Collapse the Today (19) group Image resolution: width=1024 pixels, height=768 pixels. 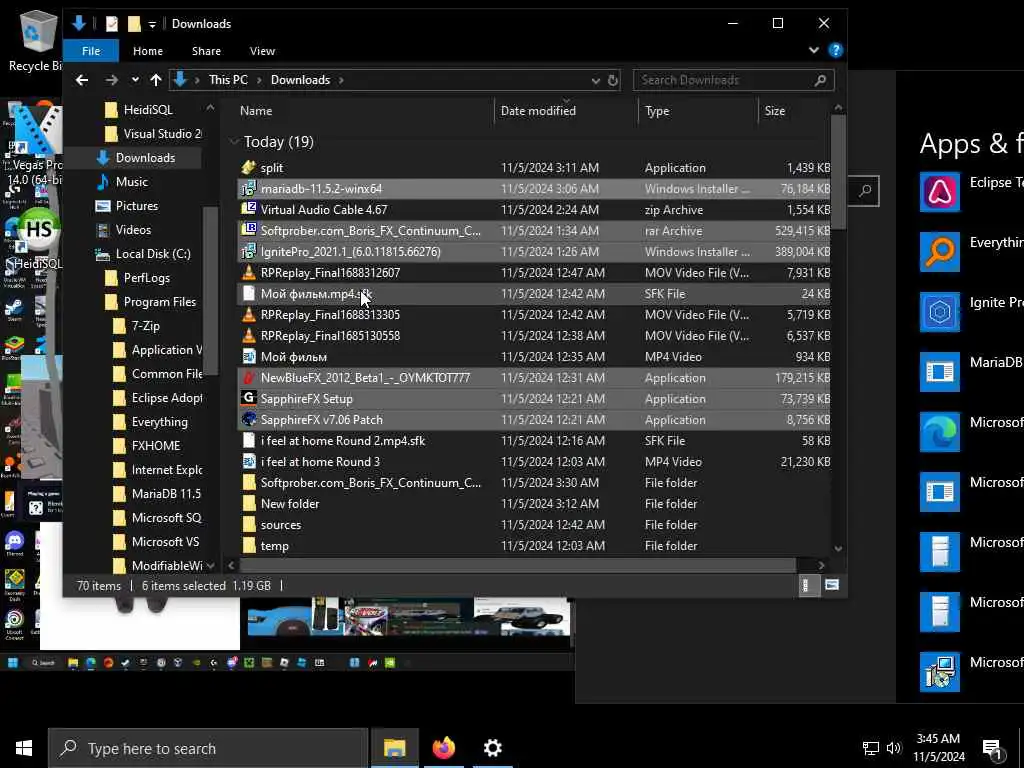pyautogui.click(x=234, y=141)
